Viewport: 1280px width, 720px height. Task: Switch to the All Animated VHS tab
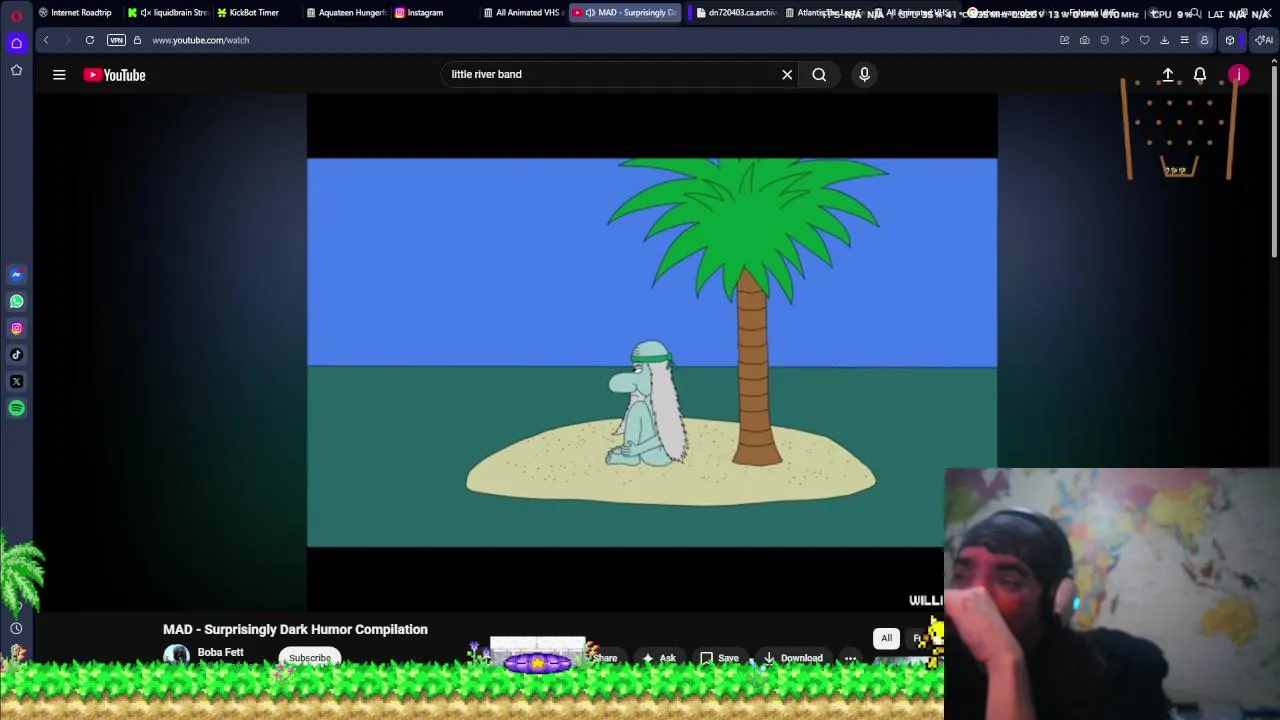(x=523, y=13)
